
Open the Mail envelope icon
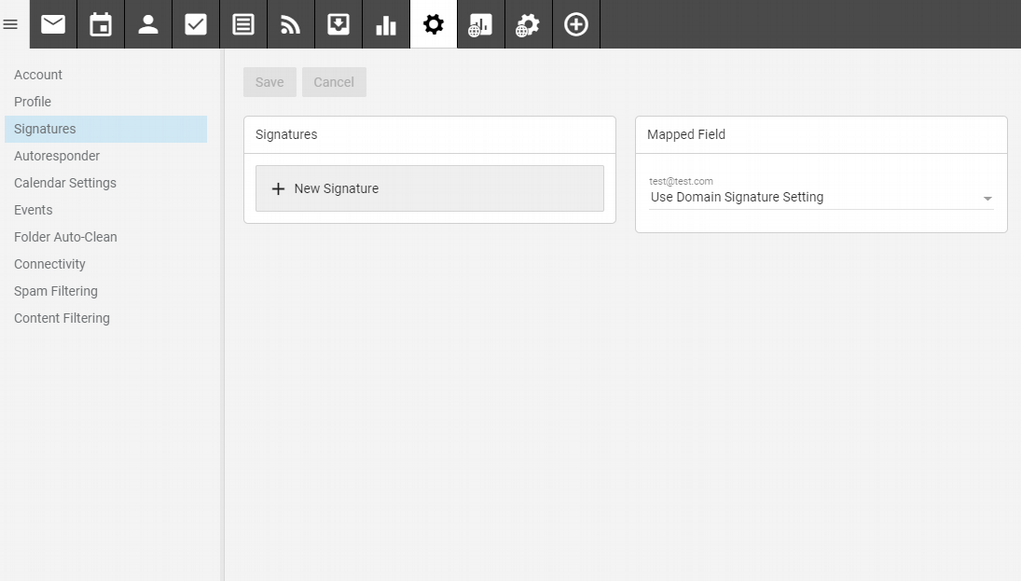pyautogui.click(x=53, y=24)
